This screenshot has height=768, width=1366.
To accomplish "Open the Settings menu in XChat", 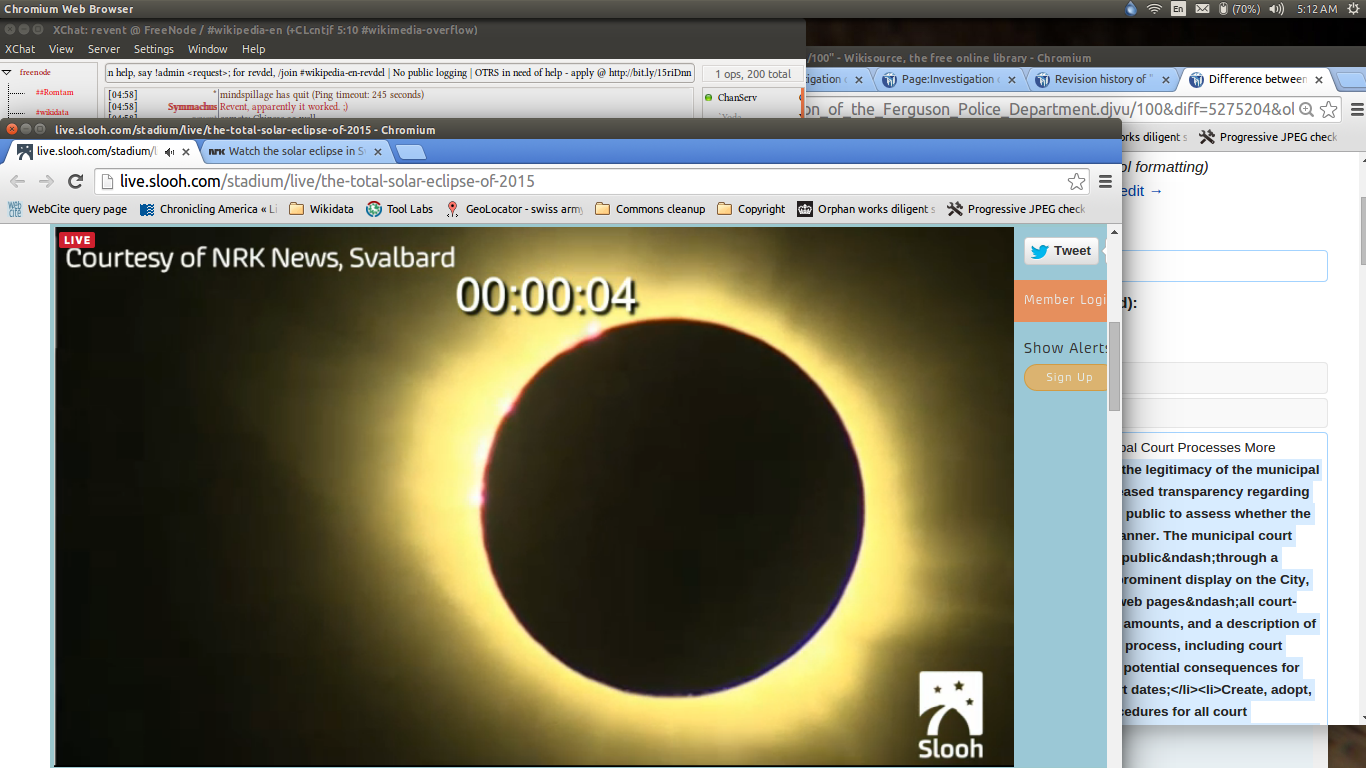I will click(154, 49).
